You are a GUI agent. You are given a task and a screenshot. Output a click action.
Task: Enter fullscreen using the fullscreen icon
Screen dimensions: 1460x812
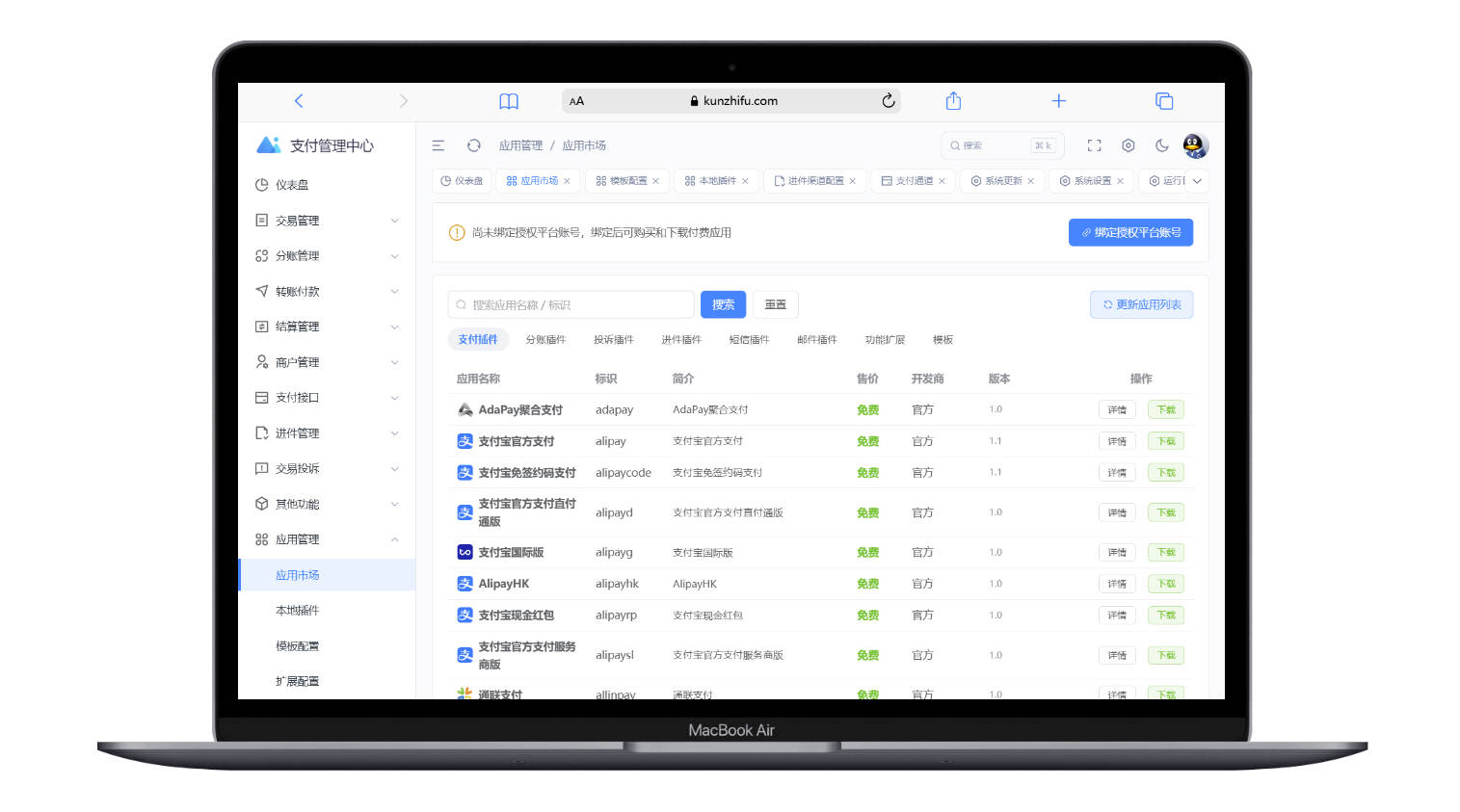[x=1094, y=144]
